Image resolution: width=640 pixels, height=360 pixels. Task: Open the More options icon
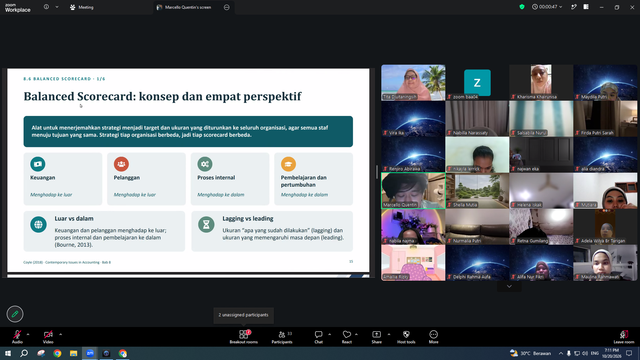pos(433,337)
